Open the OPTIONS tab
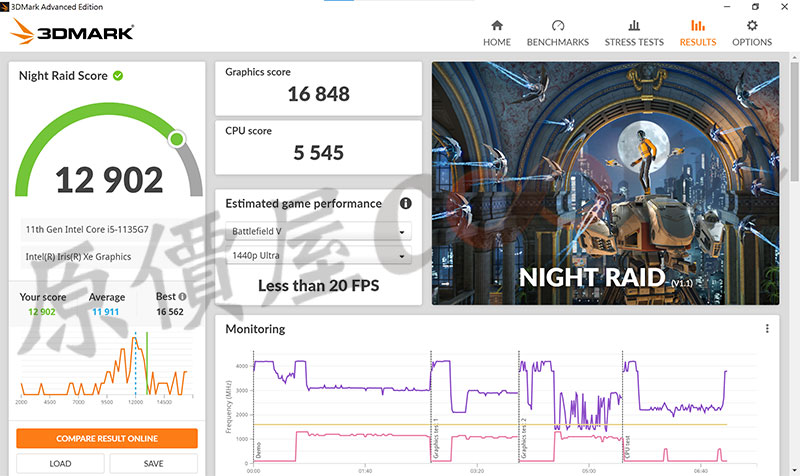The height and width of the screenshot is (476, 800). (752, 34)
